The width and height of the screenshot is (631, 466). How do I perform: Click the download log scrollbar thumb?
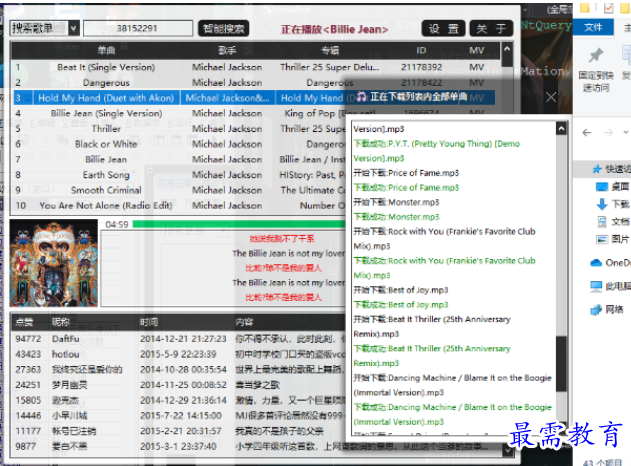coord(561,363)
